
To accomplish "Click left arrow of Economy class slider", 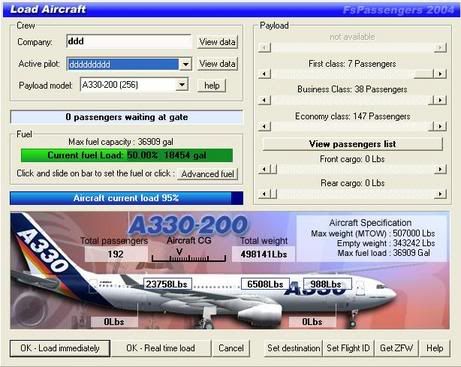I will pos(265,126).
